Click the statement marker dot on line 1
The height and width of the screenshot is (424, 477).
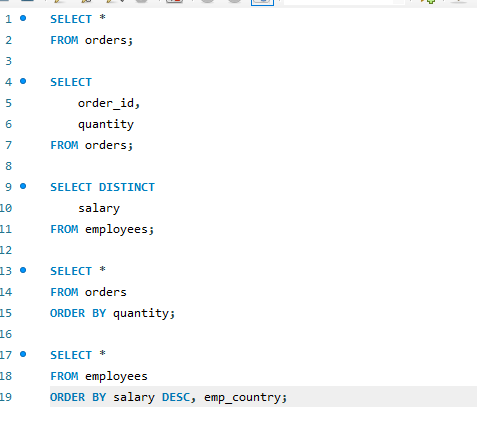pos(23,18)
